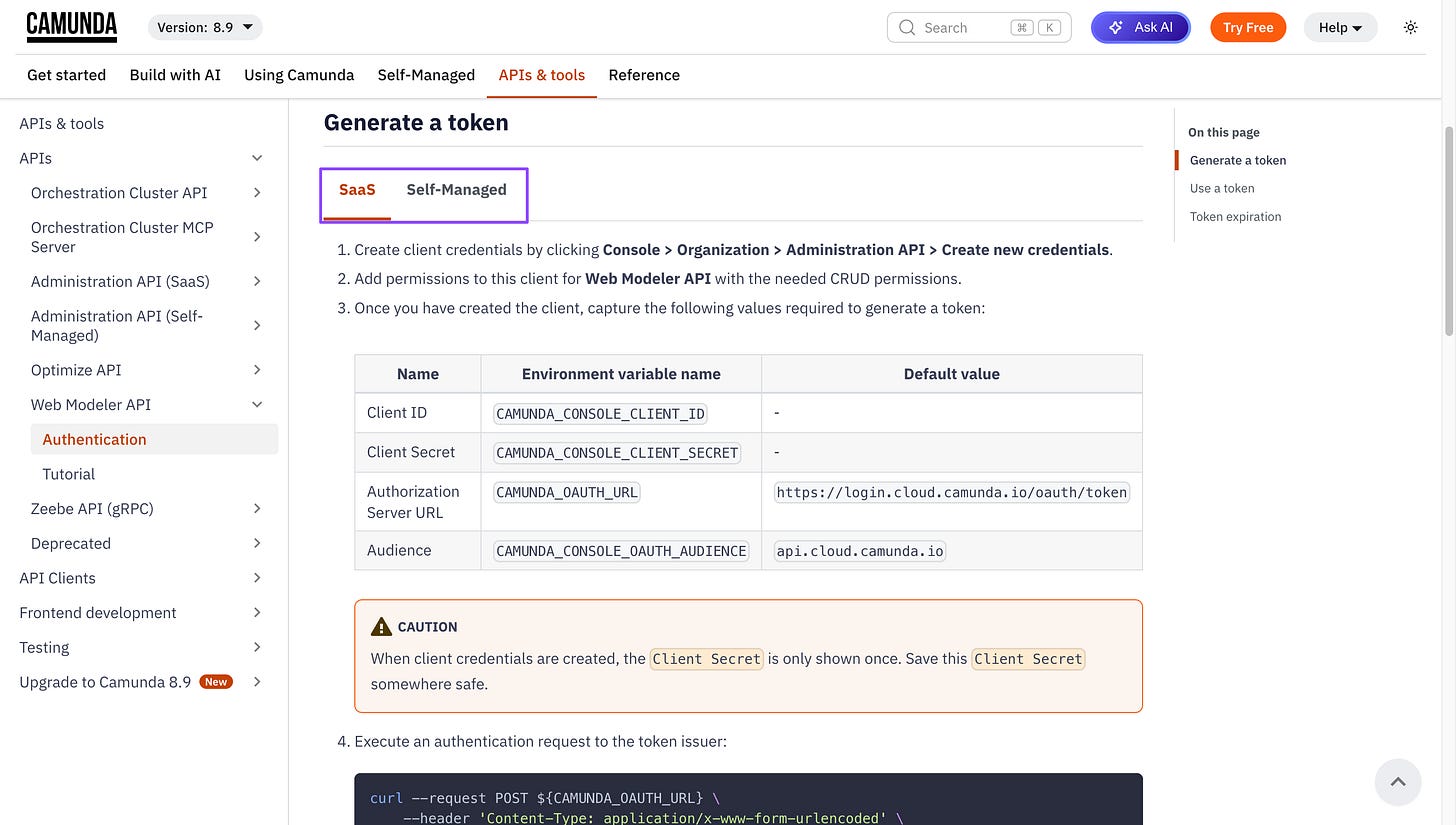Open the Using Camunda nav tab
Screen dimensions: 1456x825
299,75
